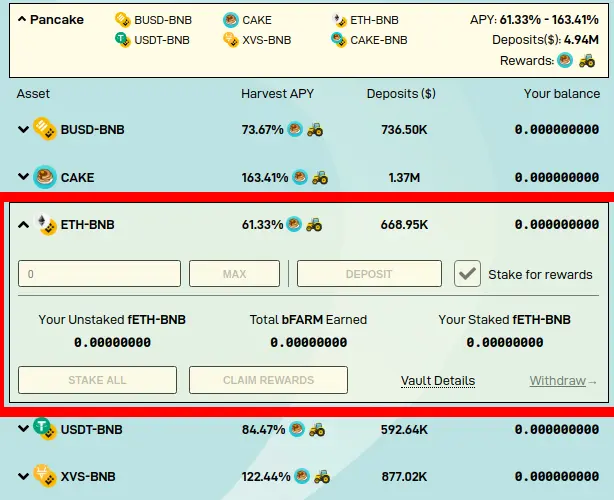Click the 4.94M total deposits figure
This screenshot has height=500, width=614.
(x=581, y=40)
